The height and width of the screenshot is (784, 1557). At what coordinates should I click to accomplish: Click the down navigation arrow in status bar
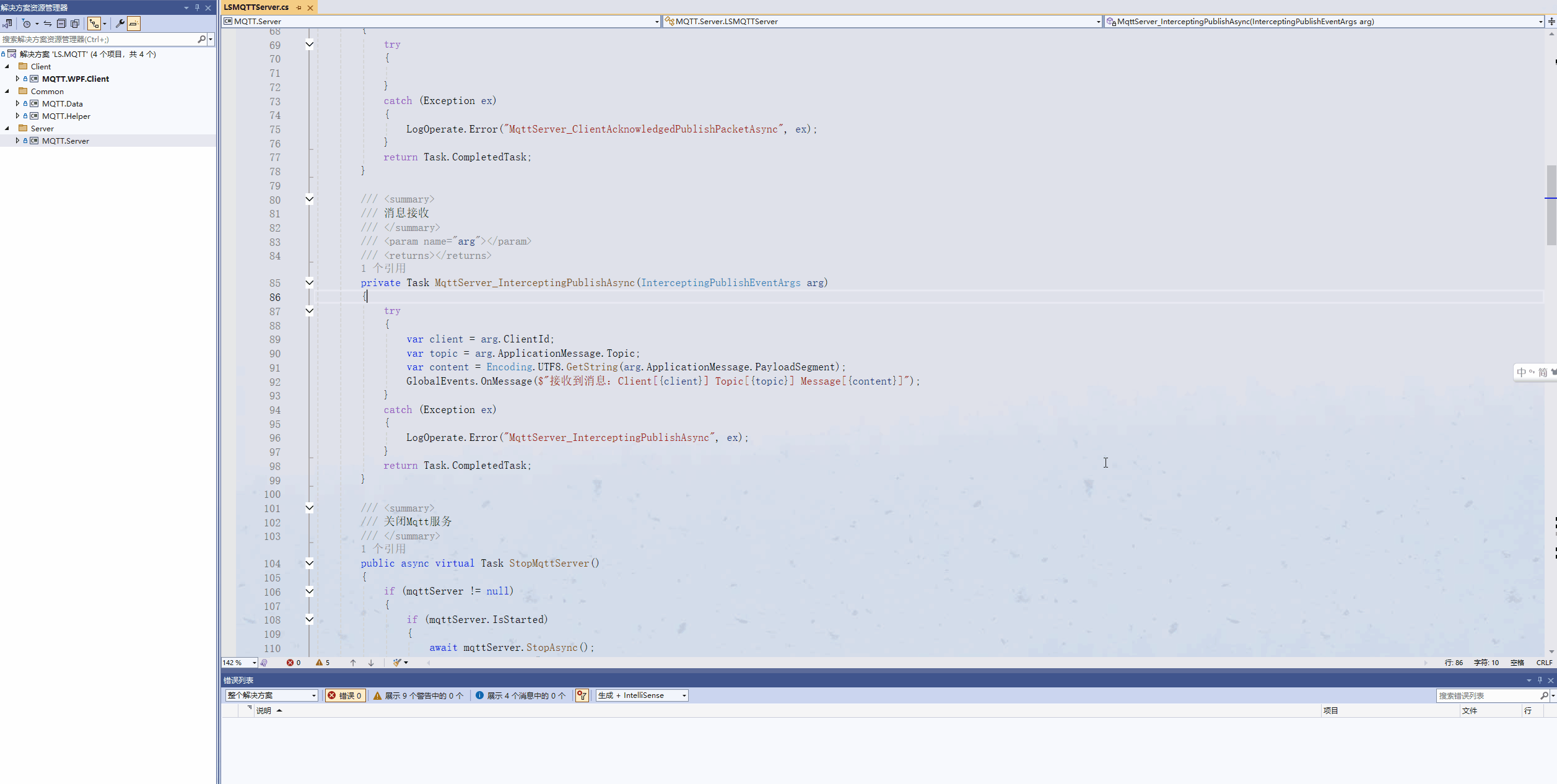click(370, 662)
